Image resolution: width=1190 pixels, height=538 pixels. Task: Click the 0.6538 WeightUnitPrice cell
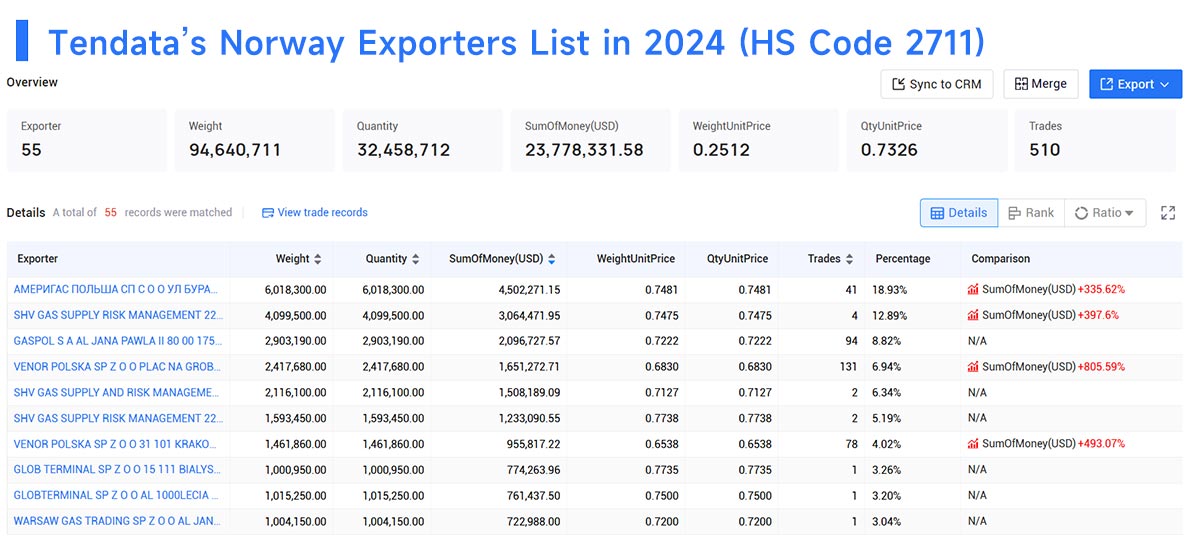(x=661, y=444)
